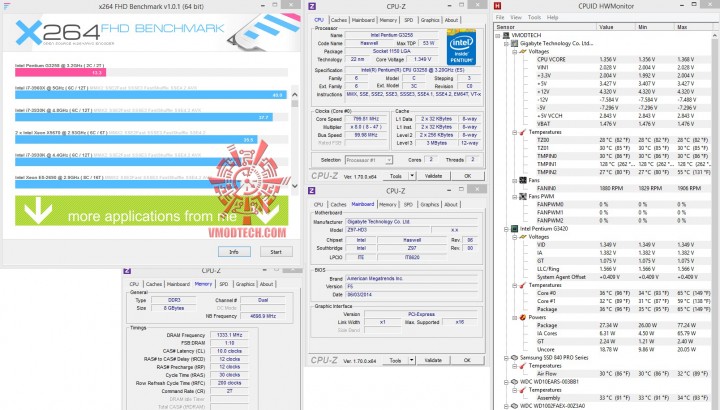Click the WDC WD1002FAEX drive icon

514,406
